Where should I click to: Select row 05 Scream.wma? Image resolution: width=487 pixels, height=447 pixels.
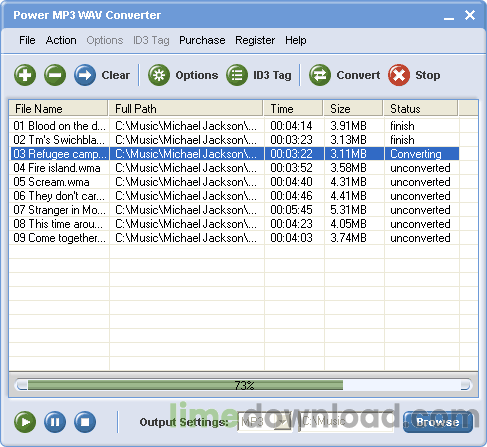pos(234,182)
